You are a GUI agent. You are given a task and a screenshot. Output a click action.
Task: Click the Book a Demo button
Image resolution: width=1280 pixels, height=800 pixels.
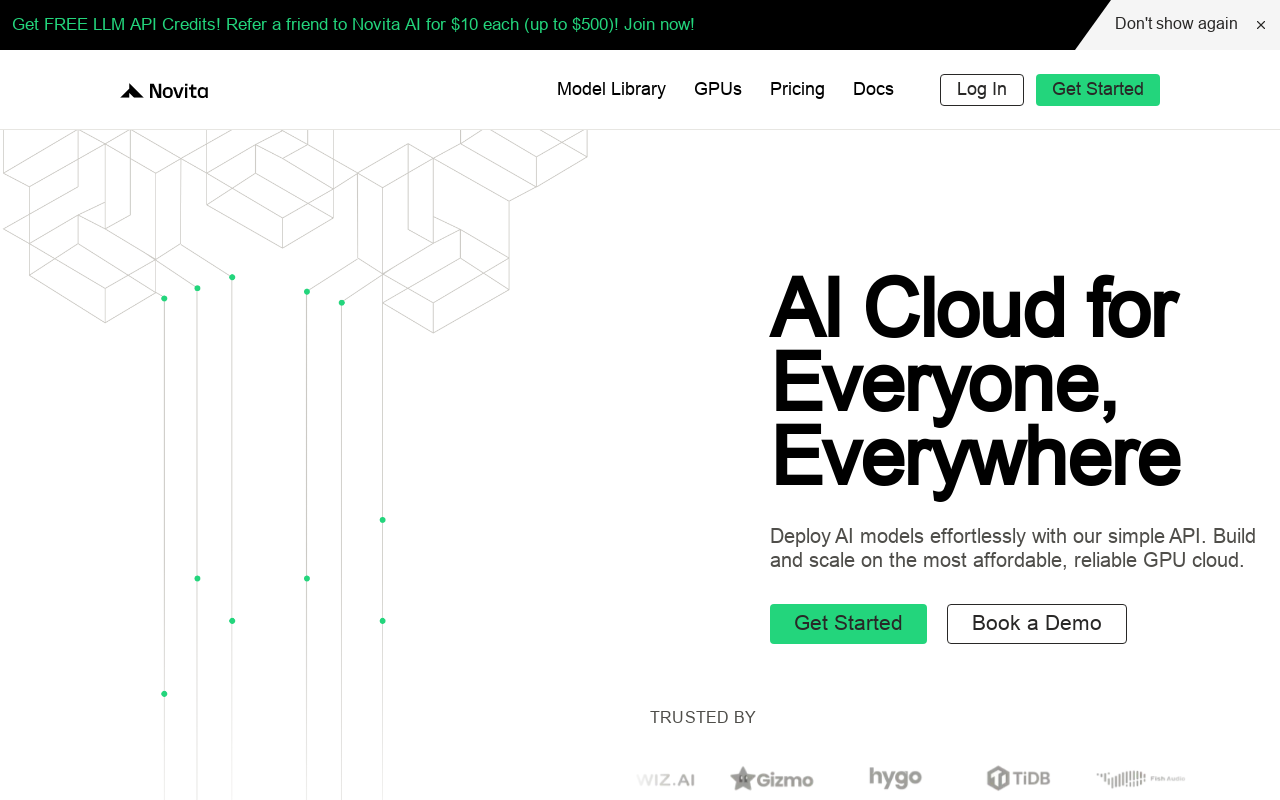[x=1037, y=624]
